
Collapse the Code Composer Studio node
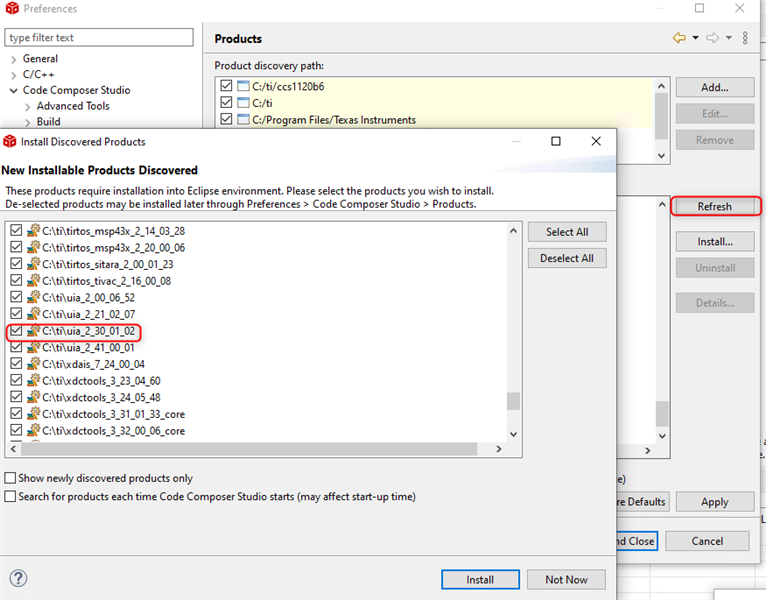14,90
